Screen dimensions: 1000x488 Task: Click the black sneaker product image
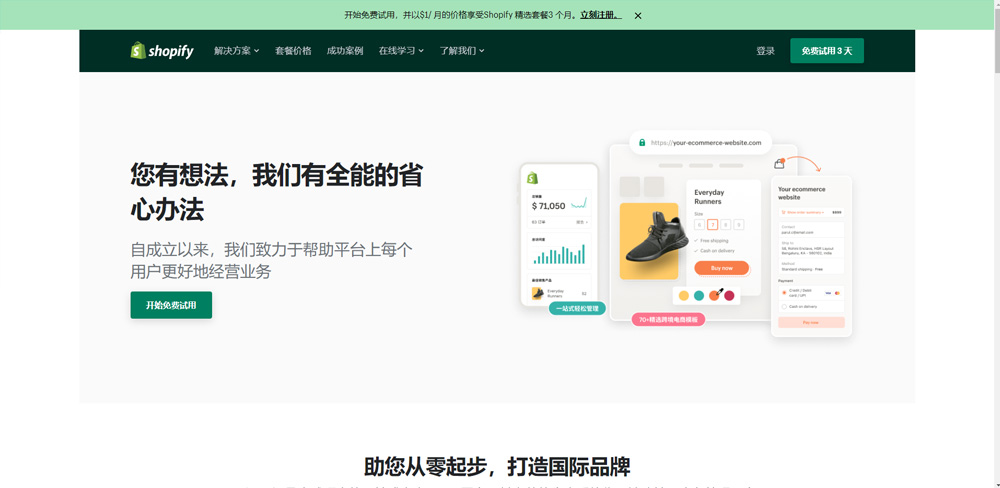[x=655, y=241]
